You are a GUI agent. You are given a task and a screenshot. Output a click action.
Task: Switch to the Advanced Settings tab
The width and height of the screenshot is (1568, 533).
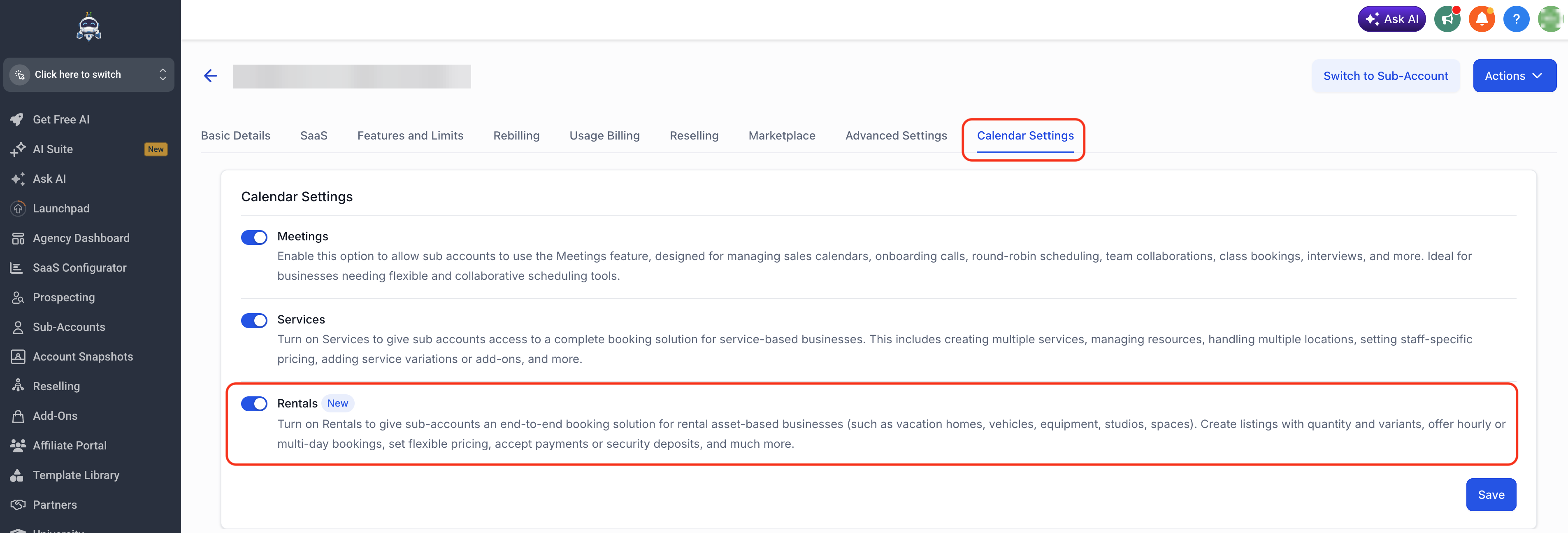point(896,135)
